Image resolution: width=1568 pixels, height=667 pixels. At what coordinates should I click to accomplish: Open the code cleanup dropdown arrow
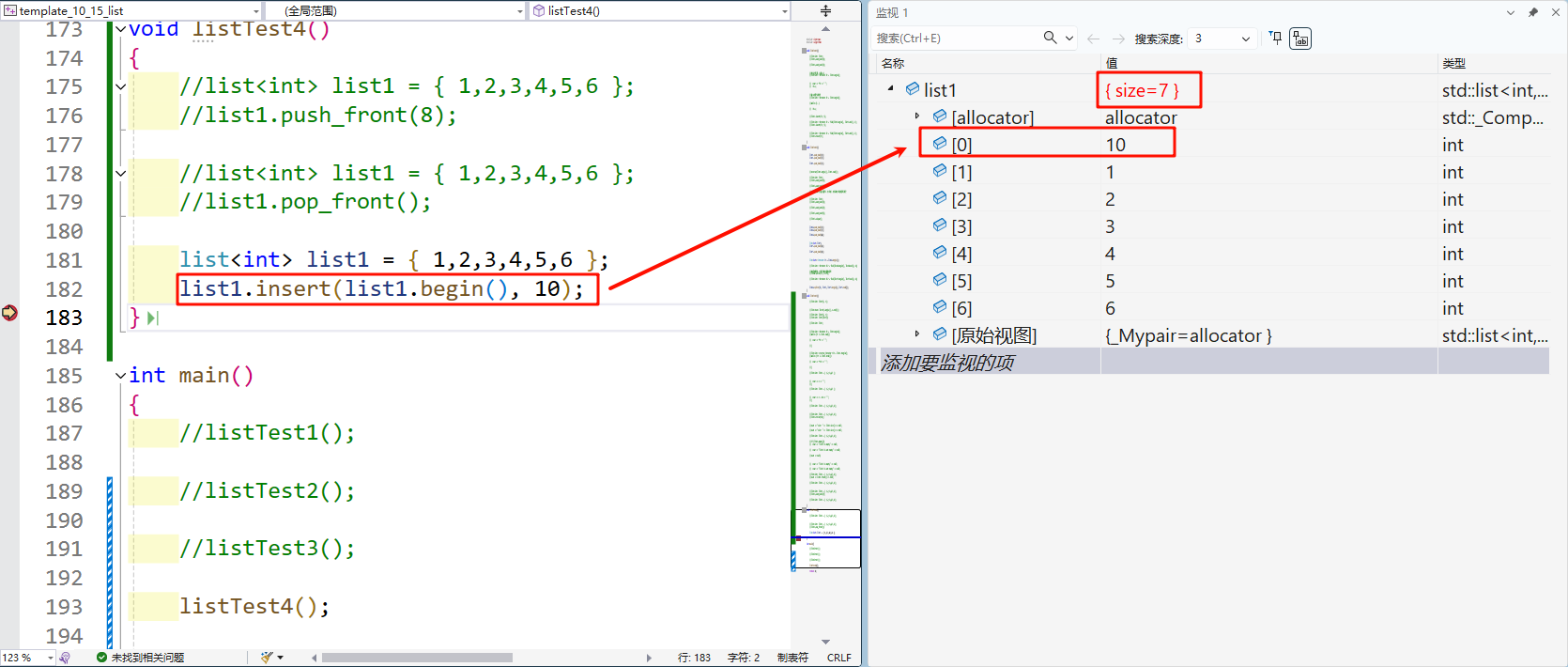click(281, 658)
